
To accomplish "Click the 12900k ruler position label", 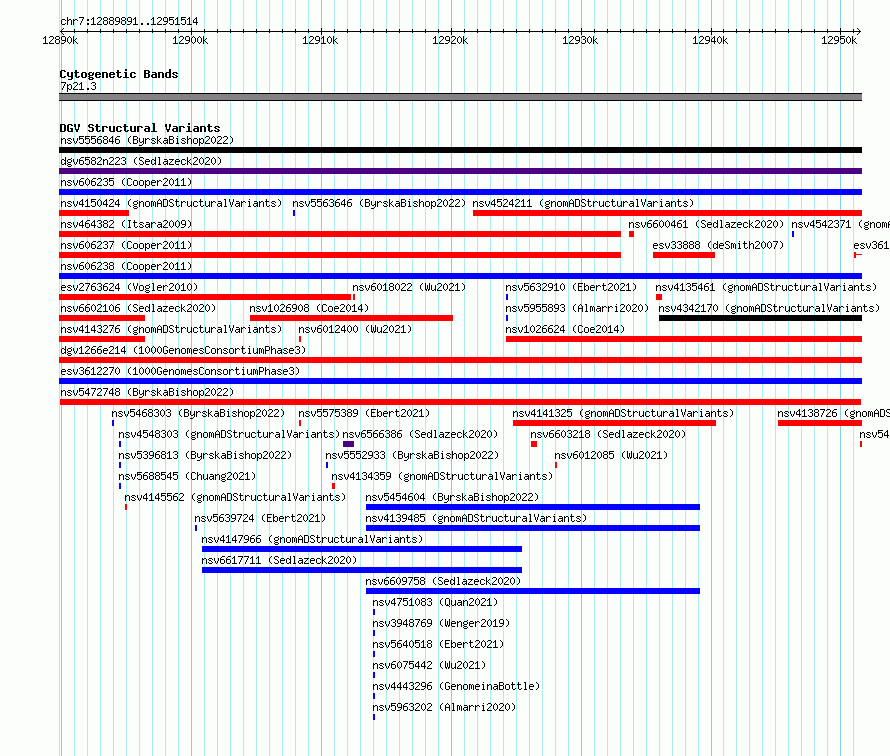I will point(190,40).
